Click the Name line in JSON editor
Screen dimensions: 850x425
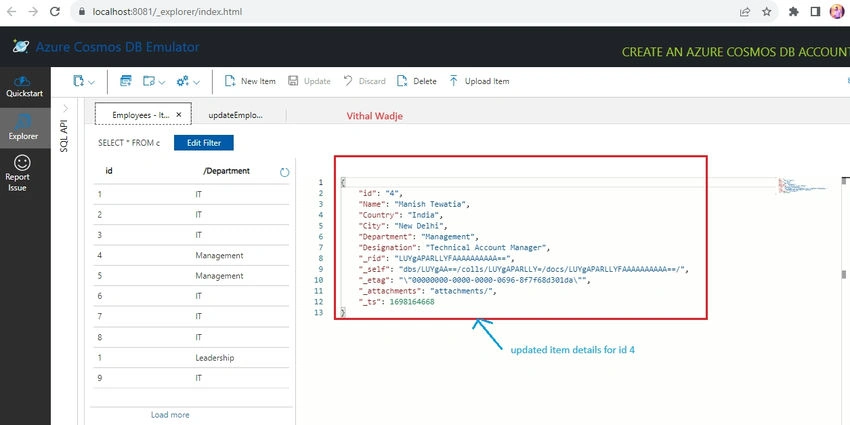414,204
